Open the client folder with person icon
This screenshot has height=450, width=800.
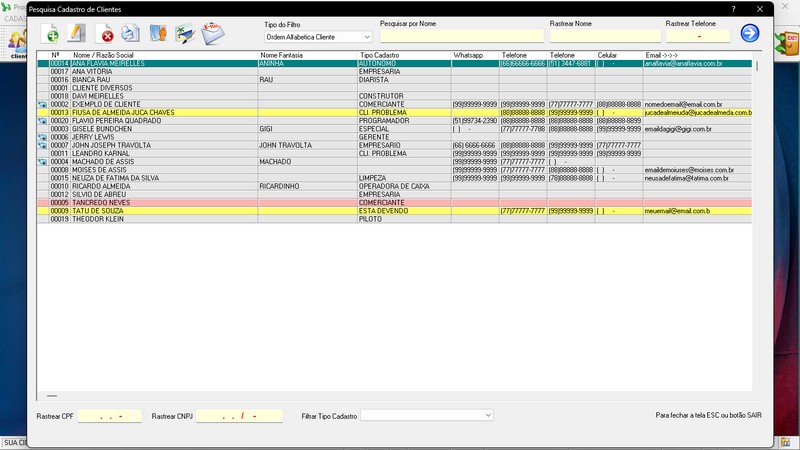coord(158,33)
